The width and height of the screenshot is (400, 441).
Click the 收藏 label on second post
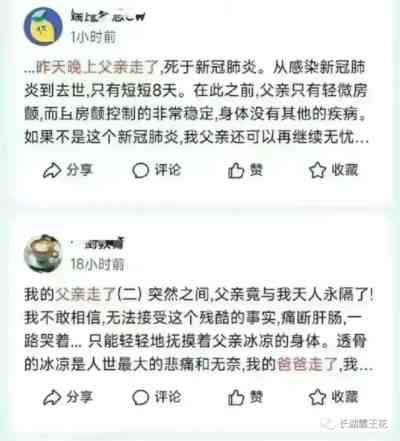[x=345, y=397]
